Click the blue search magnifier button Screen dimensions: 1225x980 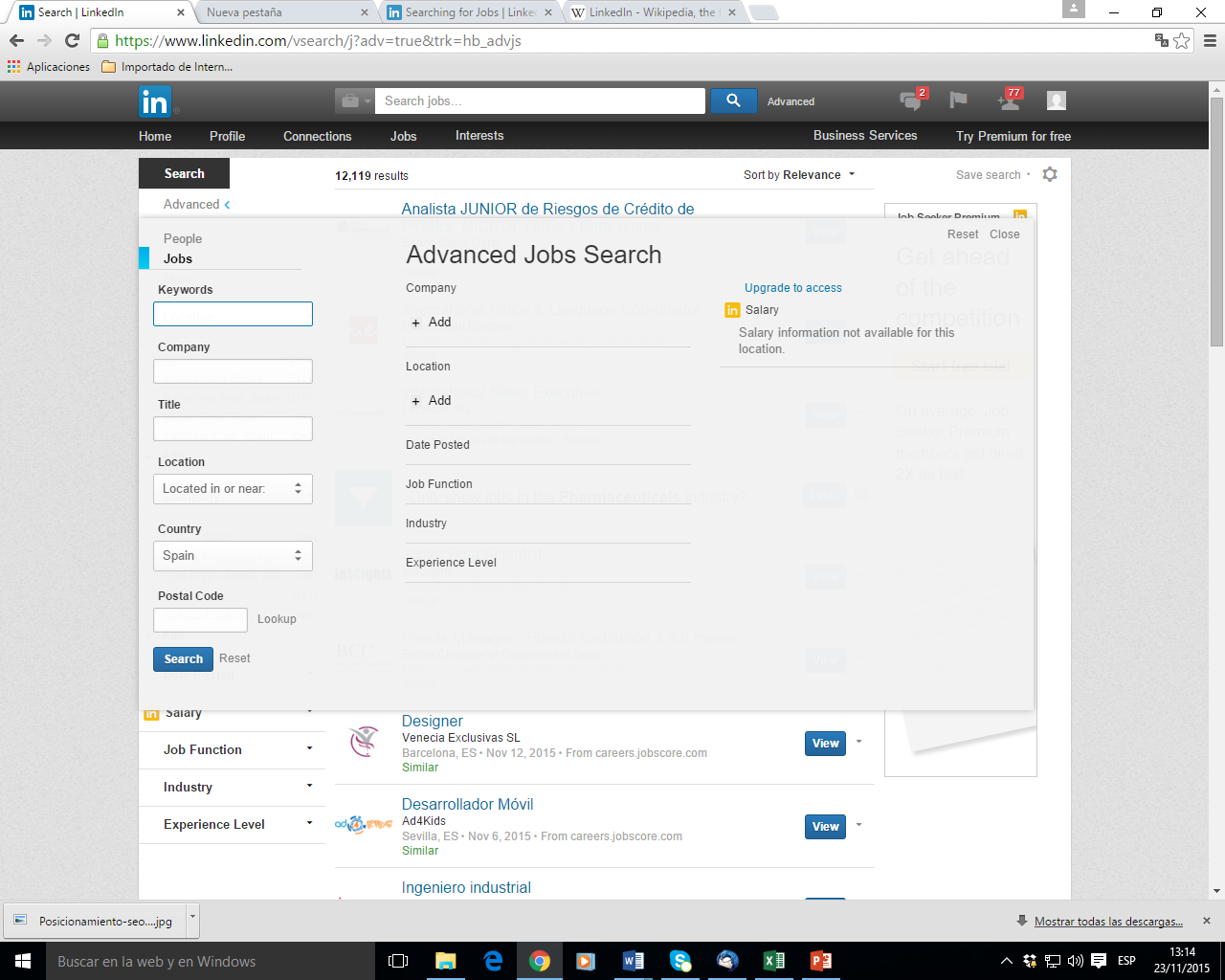(733, 101)
